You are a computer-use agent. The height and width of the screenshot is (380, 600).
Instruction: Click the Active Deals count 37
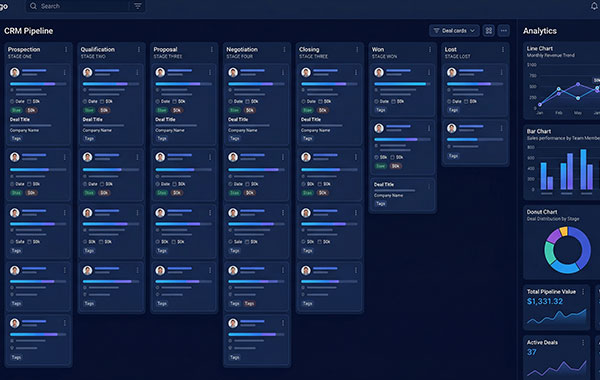click(532, 352)
